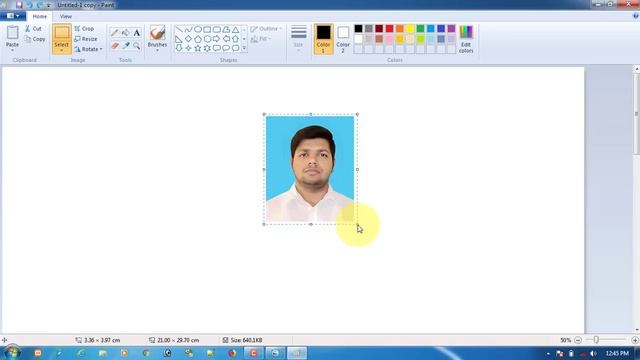Image resolution: width=640 pixels, height=360 pixels.
Task: Pick the black color swatch
Action: click(x=358, y=29)
